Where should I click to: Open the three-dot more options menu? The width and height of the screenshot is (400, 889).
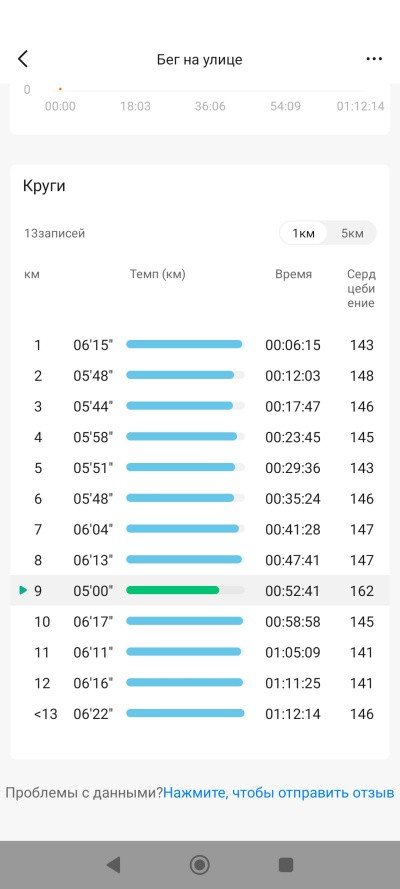point(374,59)
